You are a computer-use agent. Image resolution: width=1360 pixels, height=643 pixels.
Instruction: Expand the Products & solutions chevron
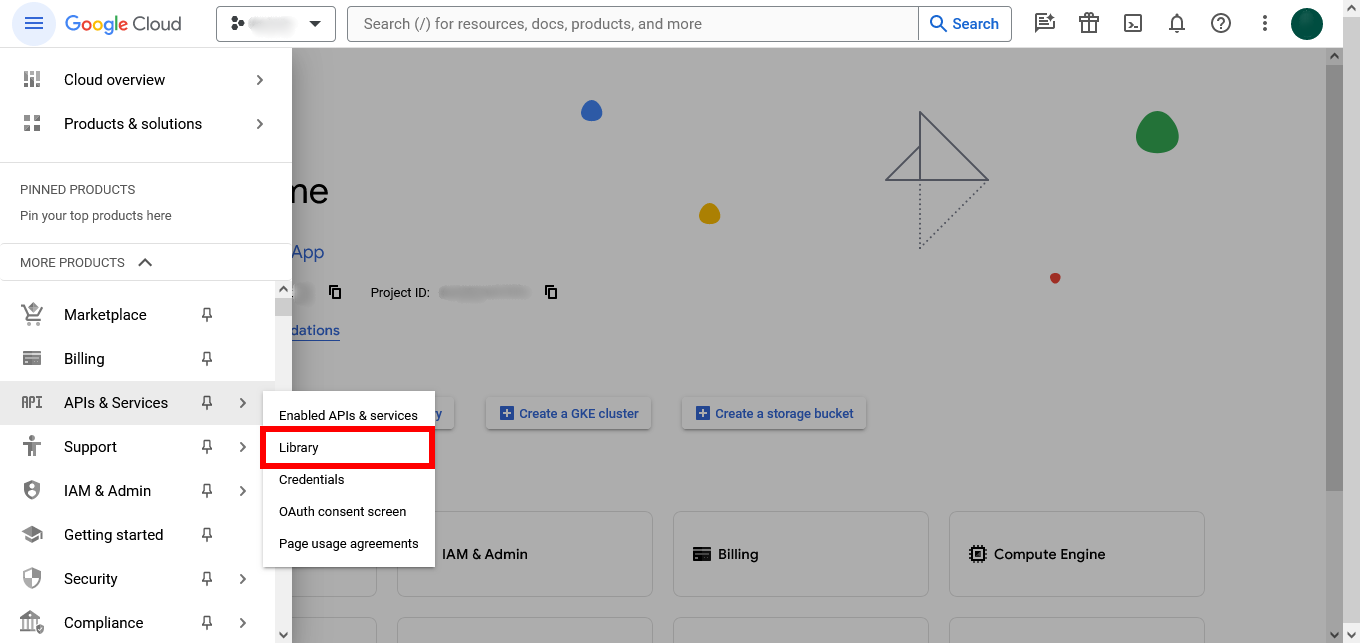pos(260,124)
